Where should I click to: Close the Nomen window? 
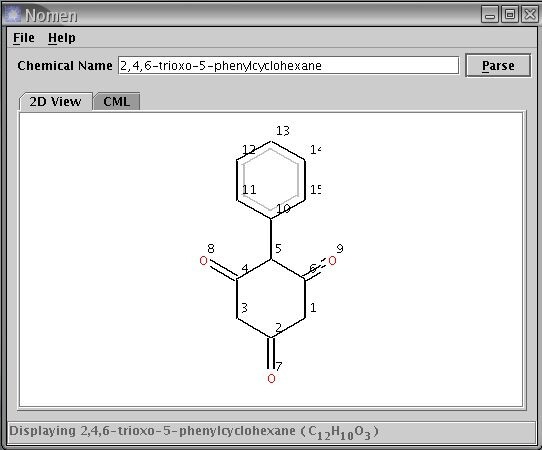point(530,15)
